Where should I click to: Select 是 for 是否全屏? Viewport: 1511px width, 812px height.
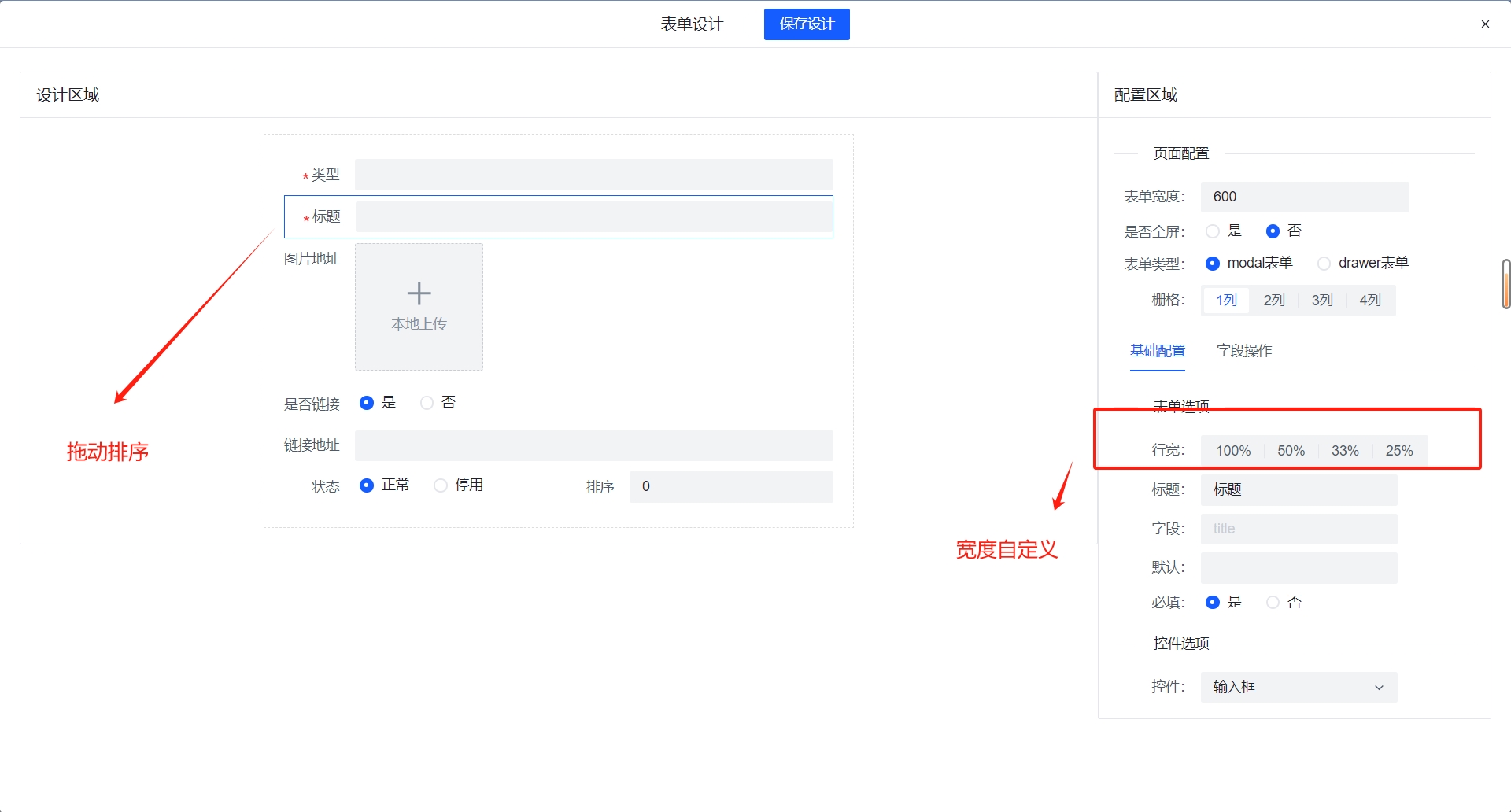pyautogui.click(x=1213, y=231)
